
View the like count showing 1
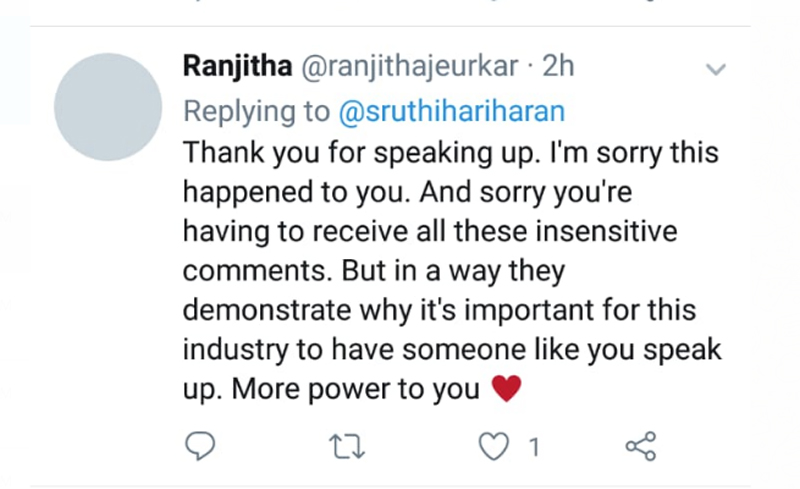(534, 447)
